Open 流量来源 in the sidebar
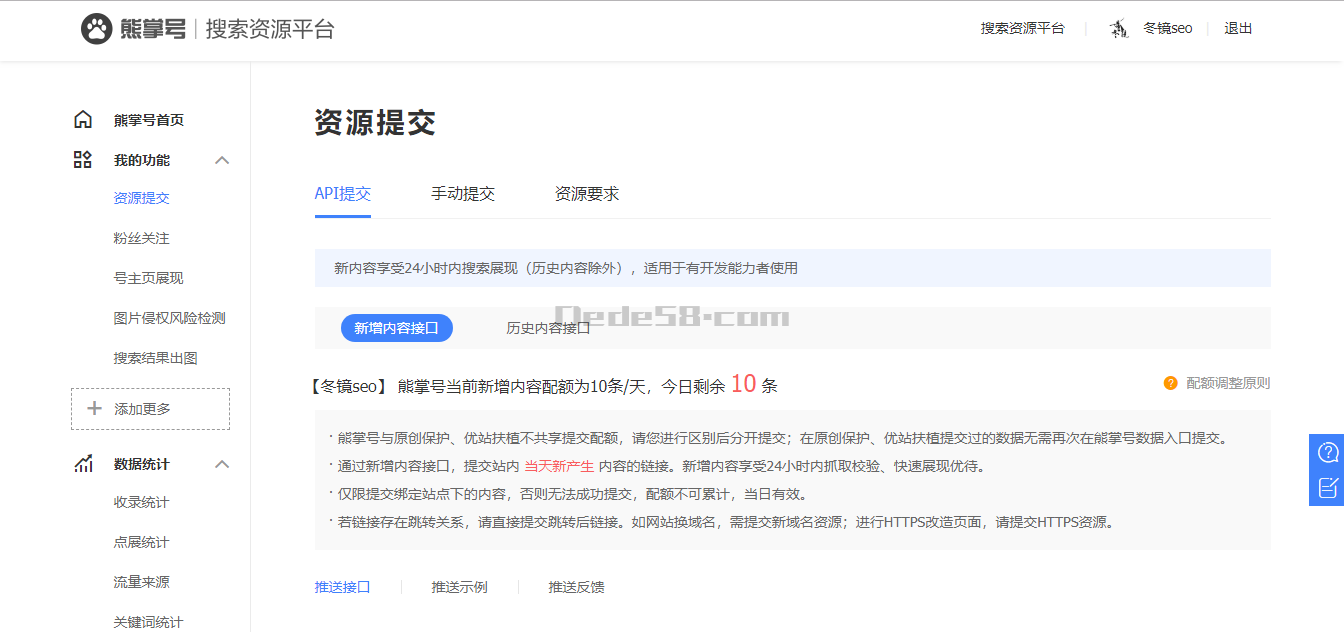1344x632 pixels. 142,582
